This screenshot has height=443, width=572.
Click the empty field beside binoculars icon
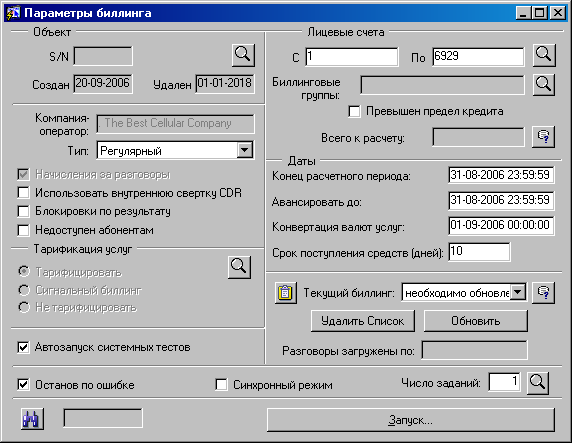tap(103, 418)
